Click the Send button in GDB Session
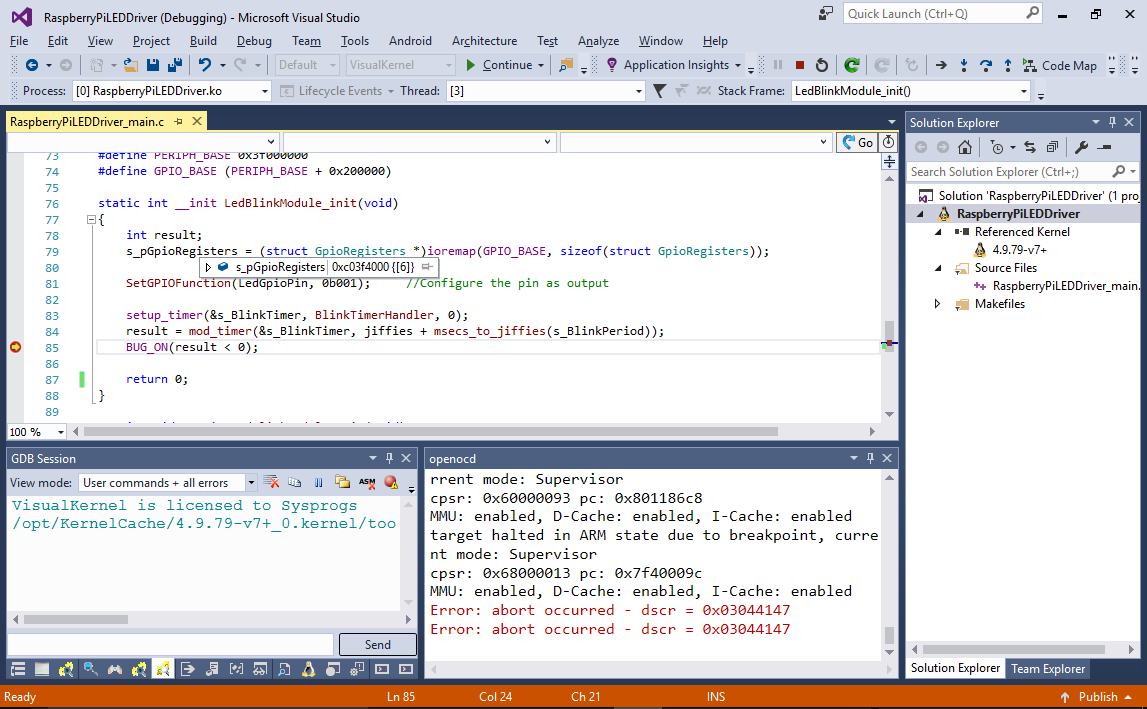Image resolution: width=1147 pixels, height=709 pixels. click(x=377, y=644)
